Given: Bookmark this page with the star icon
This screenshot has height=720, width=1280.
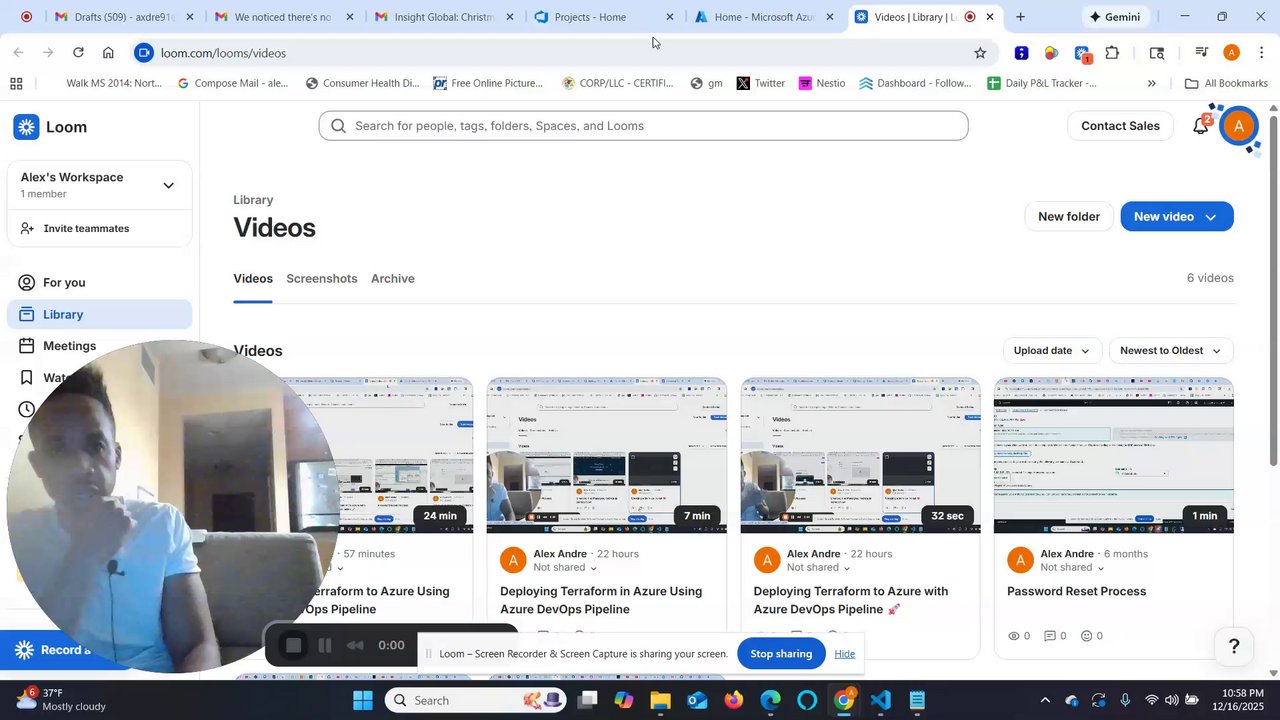Looking at the screenshot, I should (980, 53).
